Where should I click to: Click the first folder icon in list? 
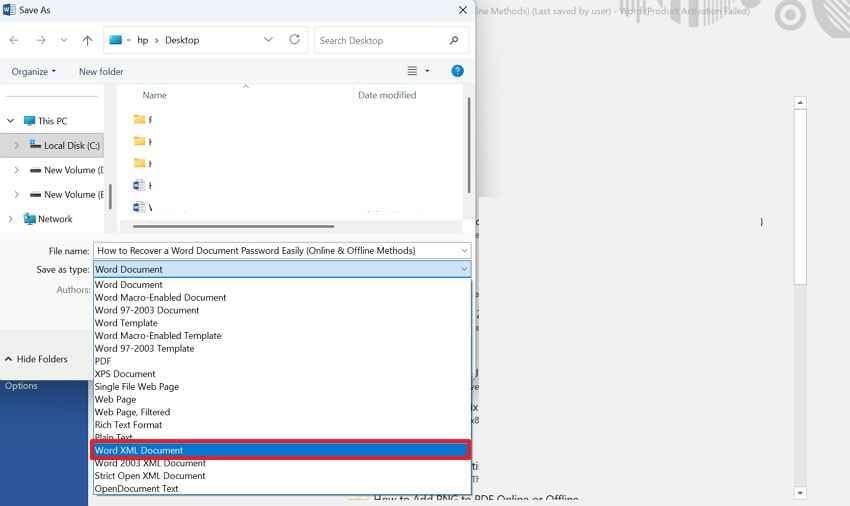click(x=139, y=119)
